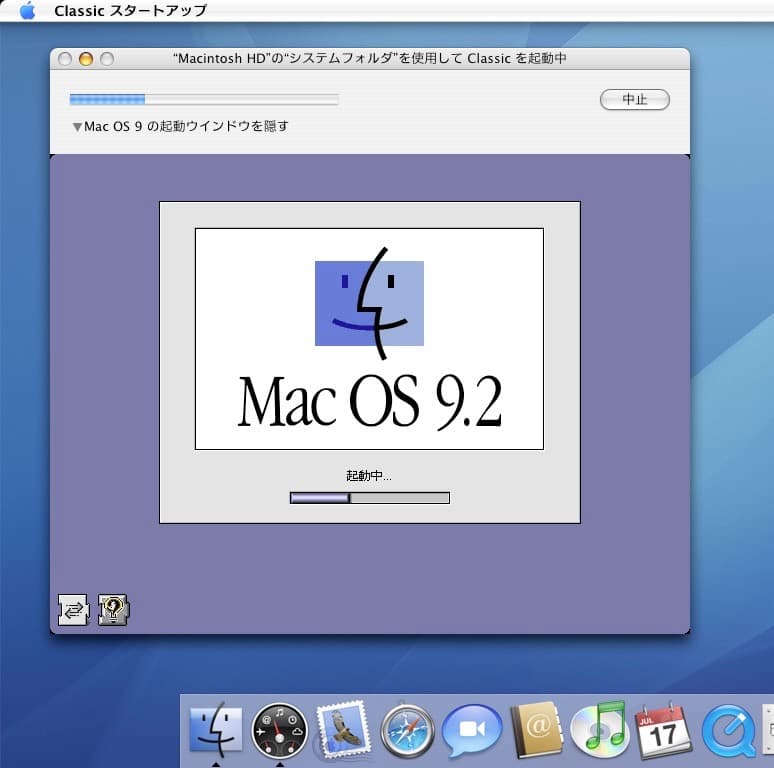Click the 中止 (Stop) button
Image resolution: width=774 pixels, height=768 pixels.
click(x=634, y=100)
